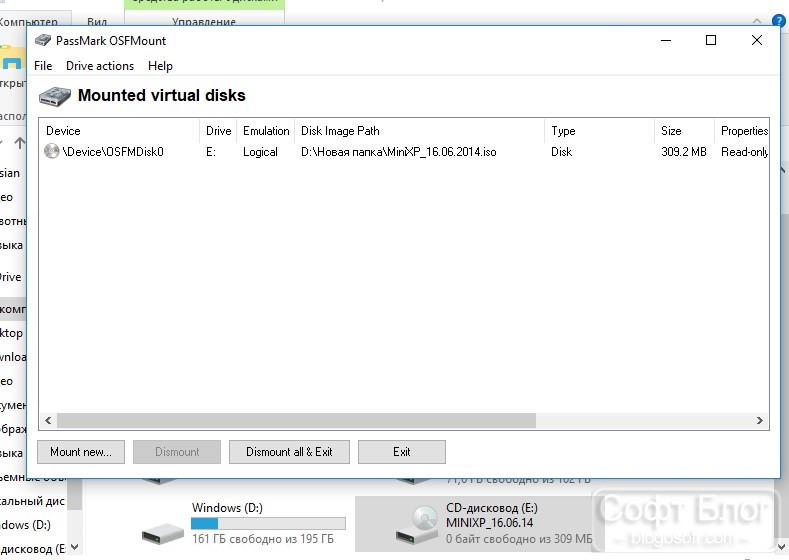Click the 309.2 MB size cell
Viewport: 789px width, 560px height.
click(684, 152)
